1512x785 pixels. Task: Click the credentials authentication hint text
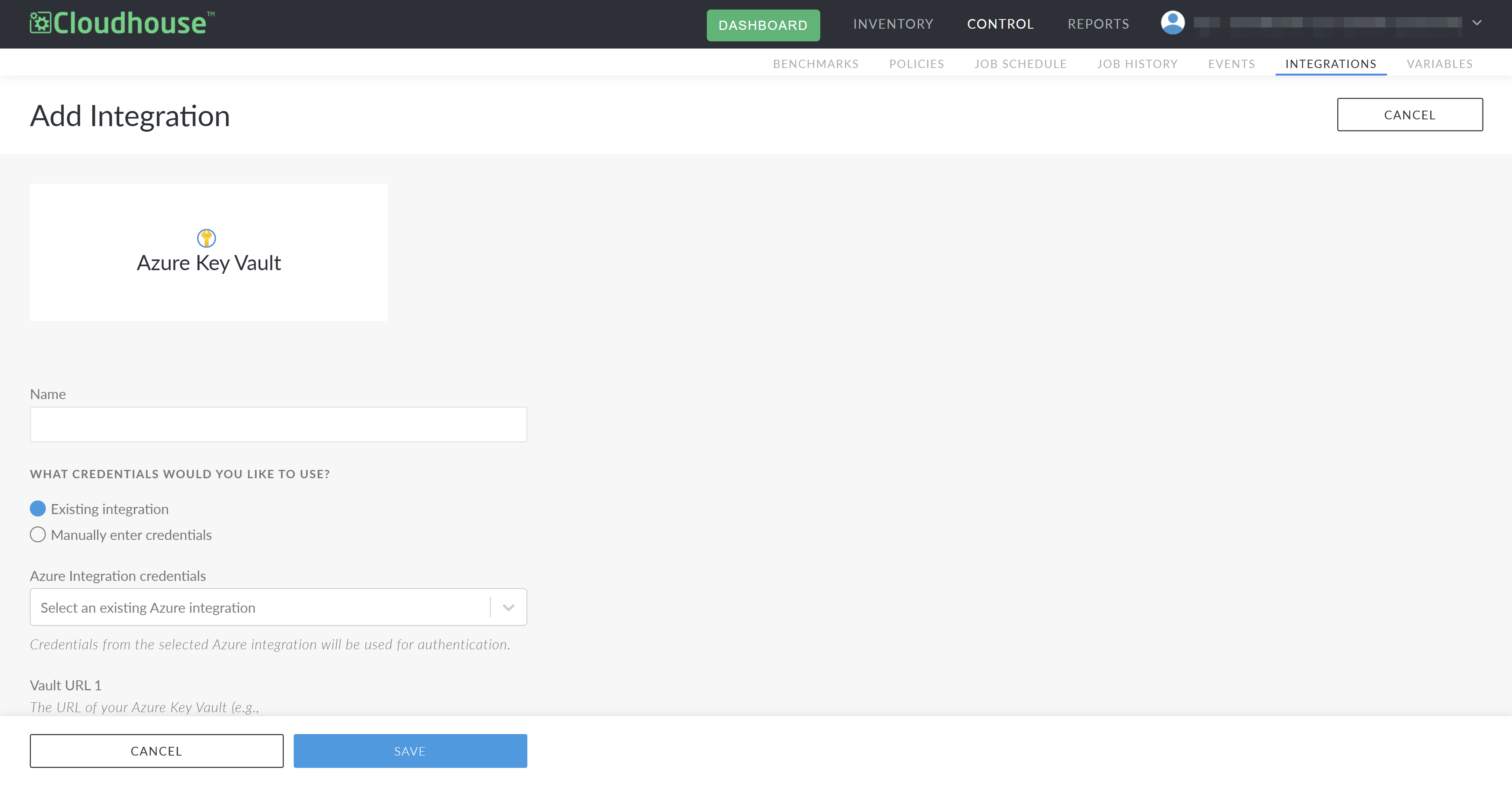coord(270,644)
